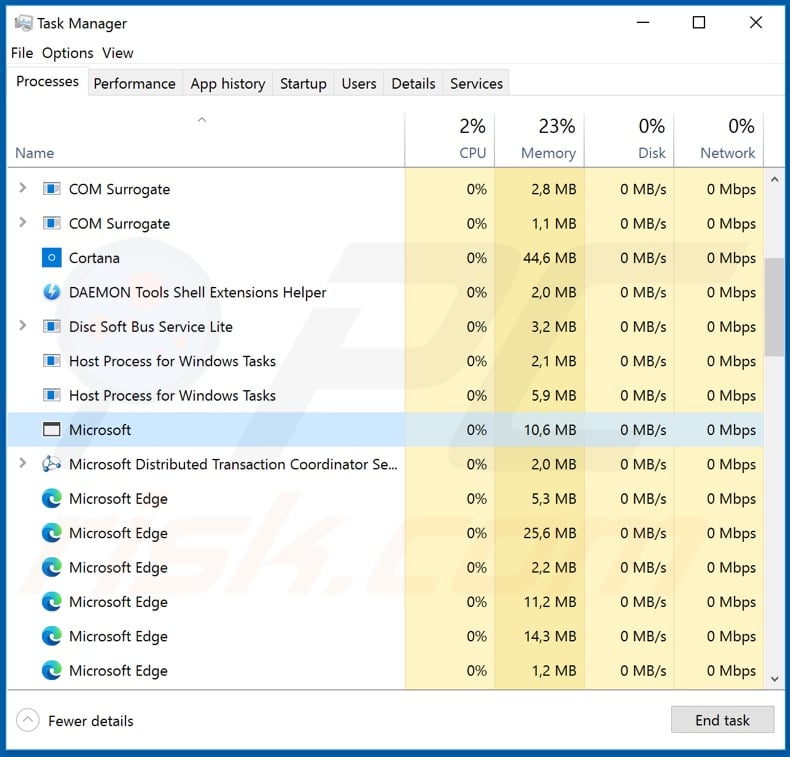This screenshot has width=790, height=757.
Task: Maximize the Task Manager window
Action: click(699, 23)
